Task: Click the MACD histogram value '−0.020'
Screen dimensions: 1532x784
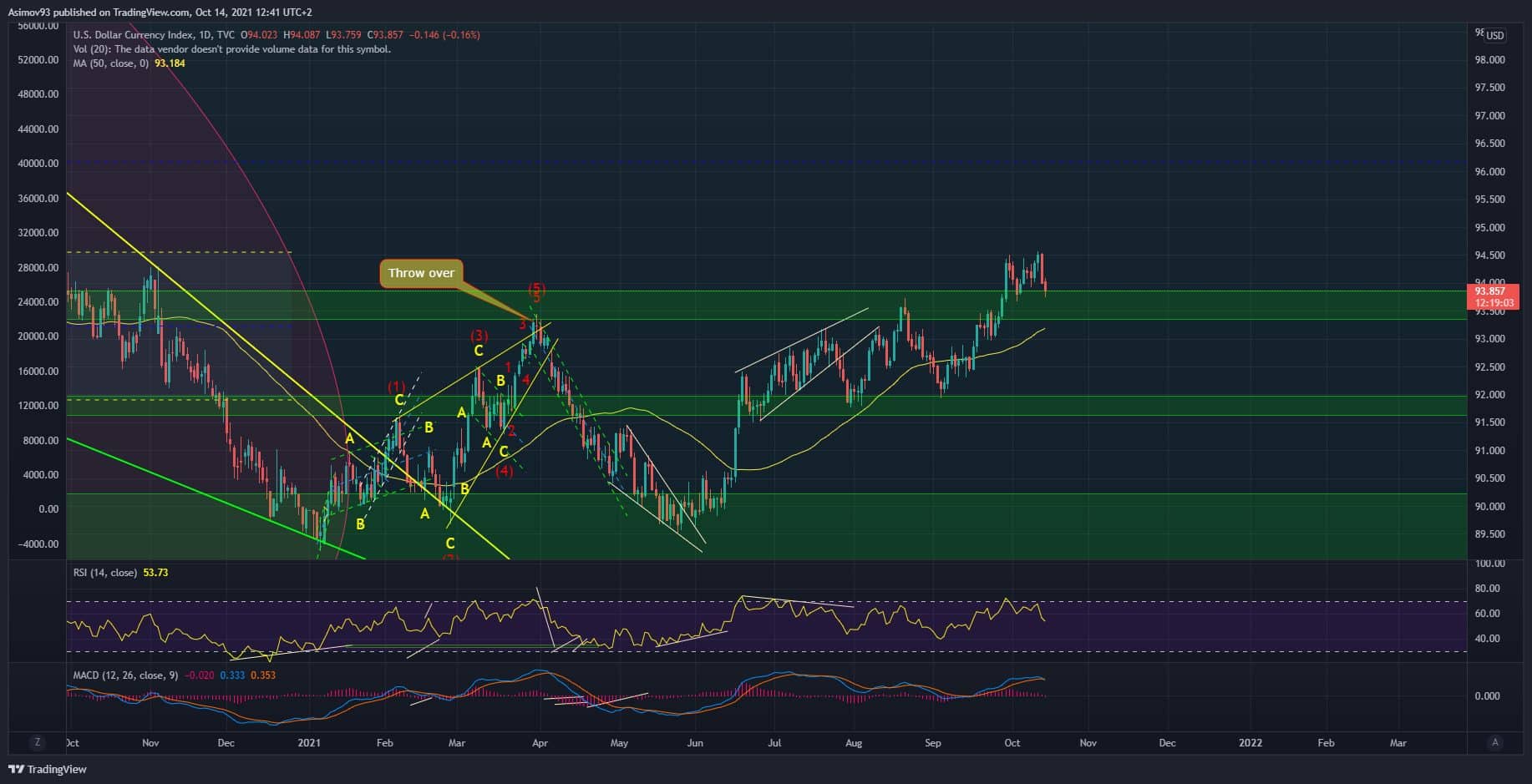Action: tap(199, 675)
